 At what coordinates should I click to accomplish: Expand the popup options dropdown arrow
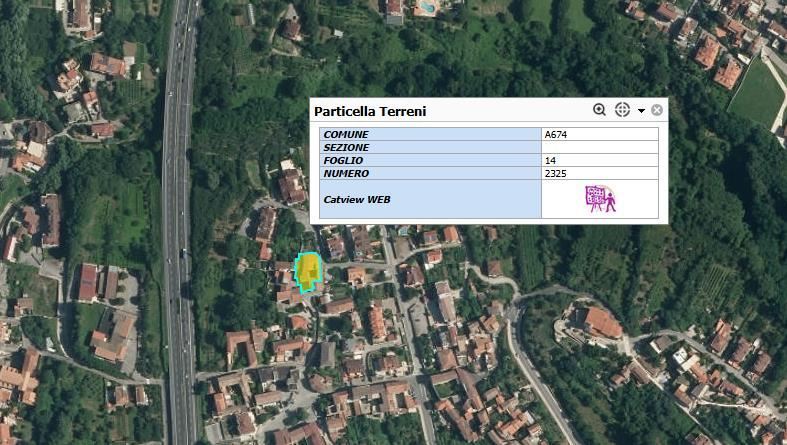641,111
